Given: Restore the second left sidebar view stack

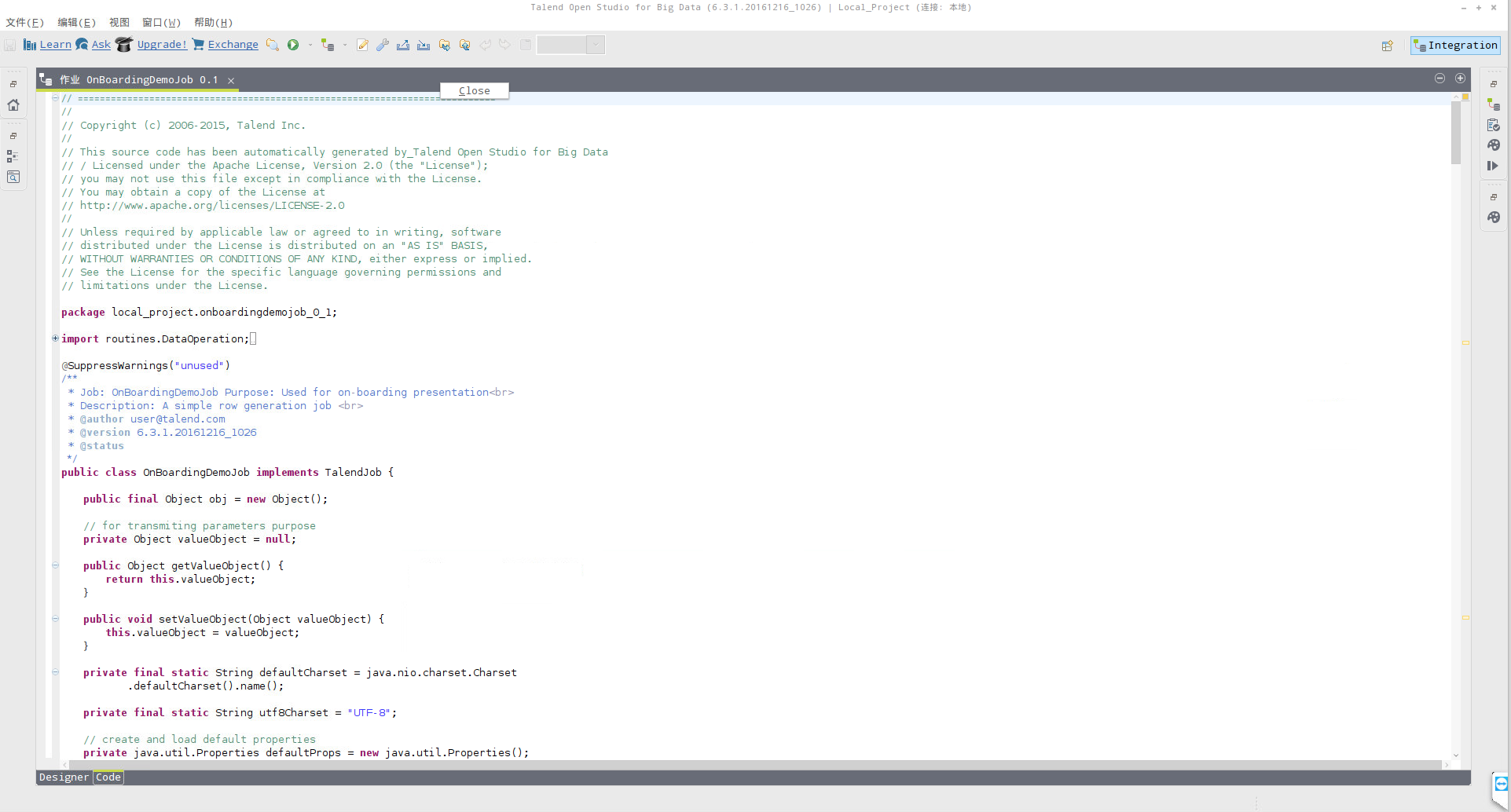Looking at the screenshot, I should pos(13,136).
